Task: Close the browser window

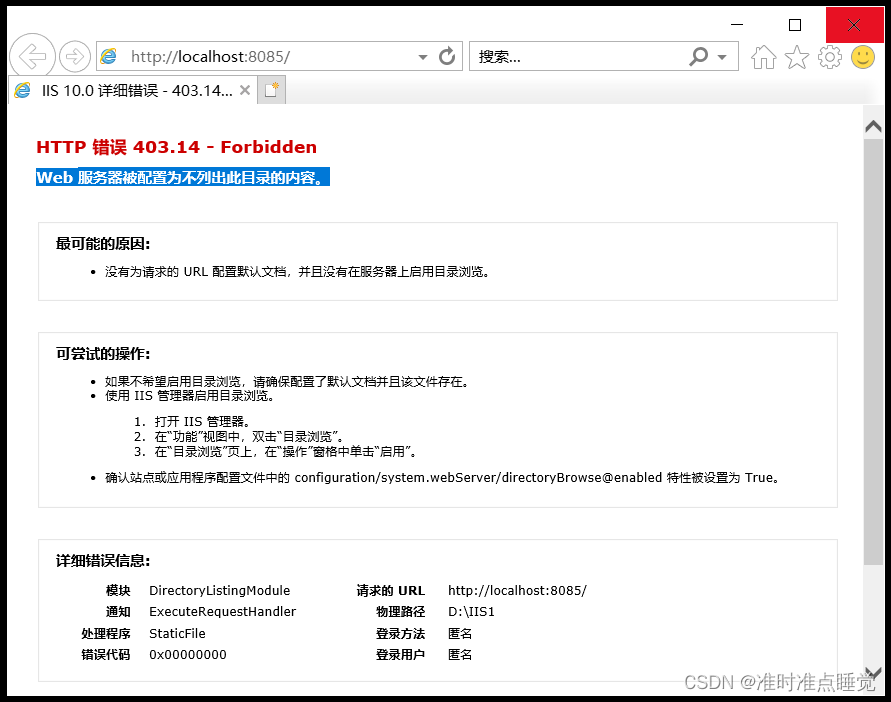Action: click(x=854, y=24)
